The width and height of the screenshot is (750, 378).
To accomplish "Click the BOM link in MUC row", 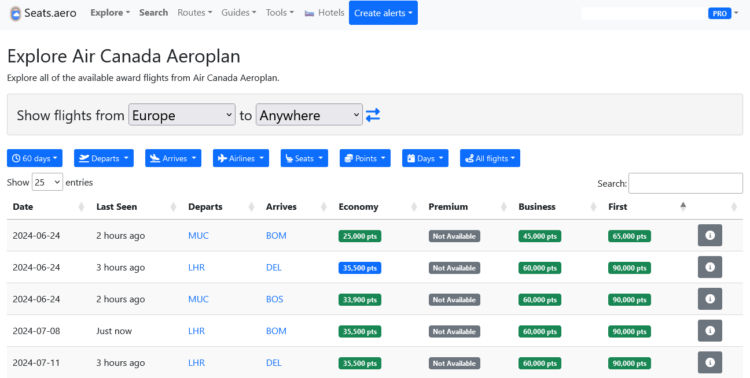I will click(x=276, y=235).
